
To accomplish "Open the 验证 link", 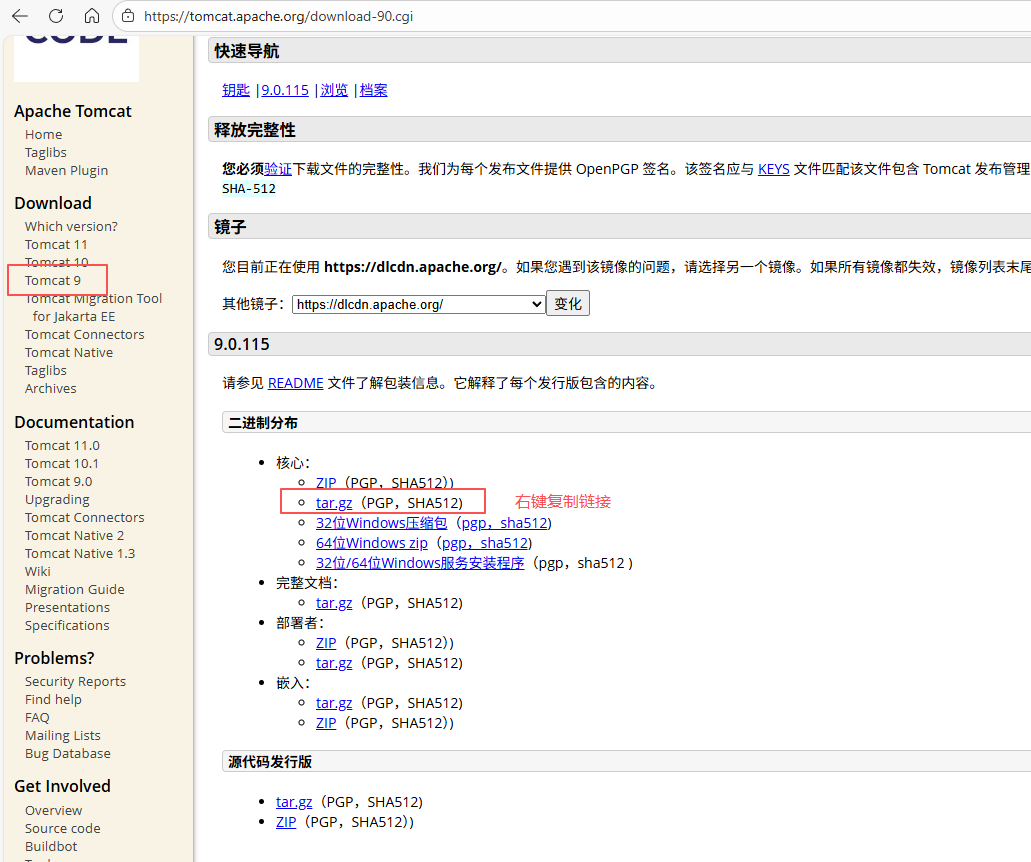I will [278, 169].
